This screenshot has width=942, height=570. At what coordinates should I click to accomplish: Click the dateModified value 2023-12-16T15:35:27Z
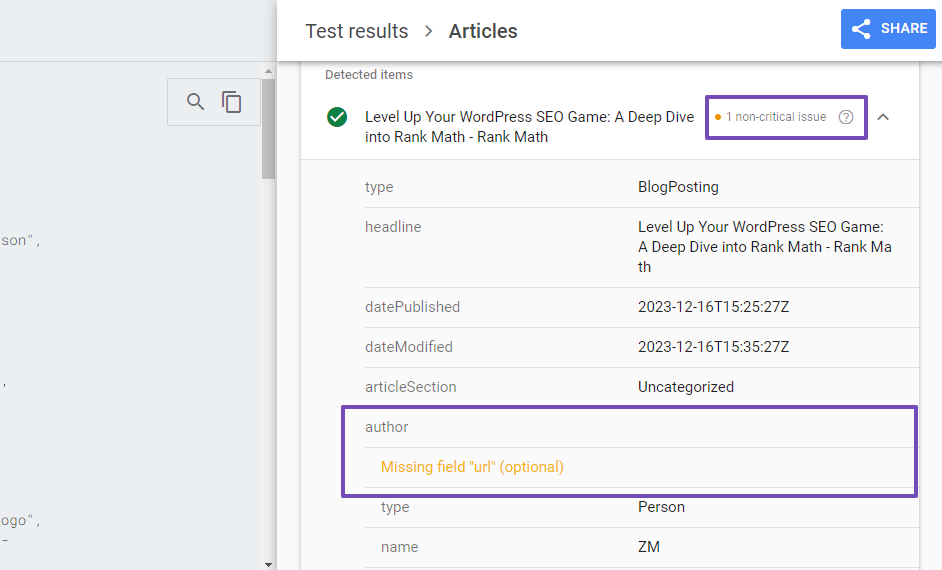coord(713,347)
